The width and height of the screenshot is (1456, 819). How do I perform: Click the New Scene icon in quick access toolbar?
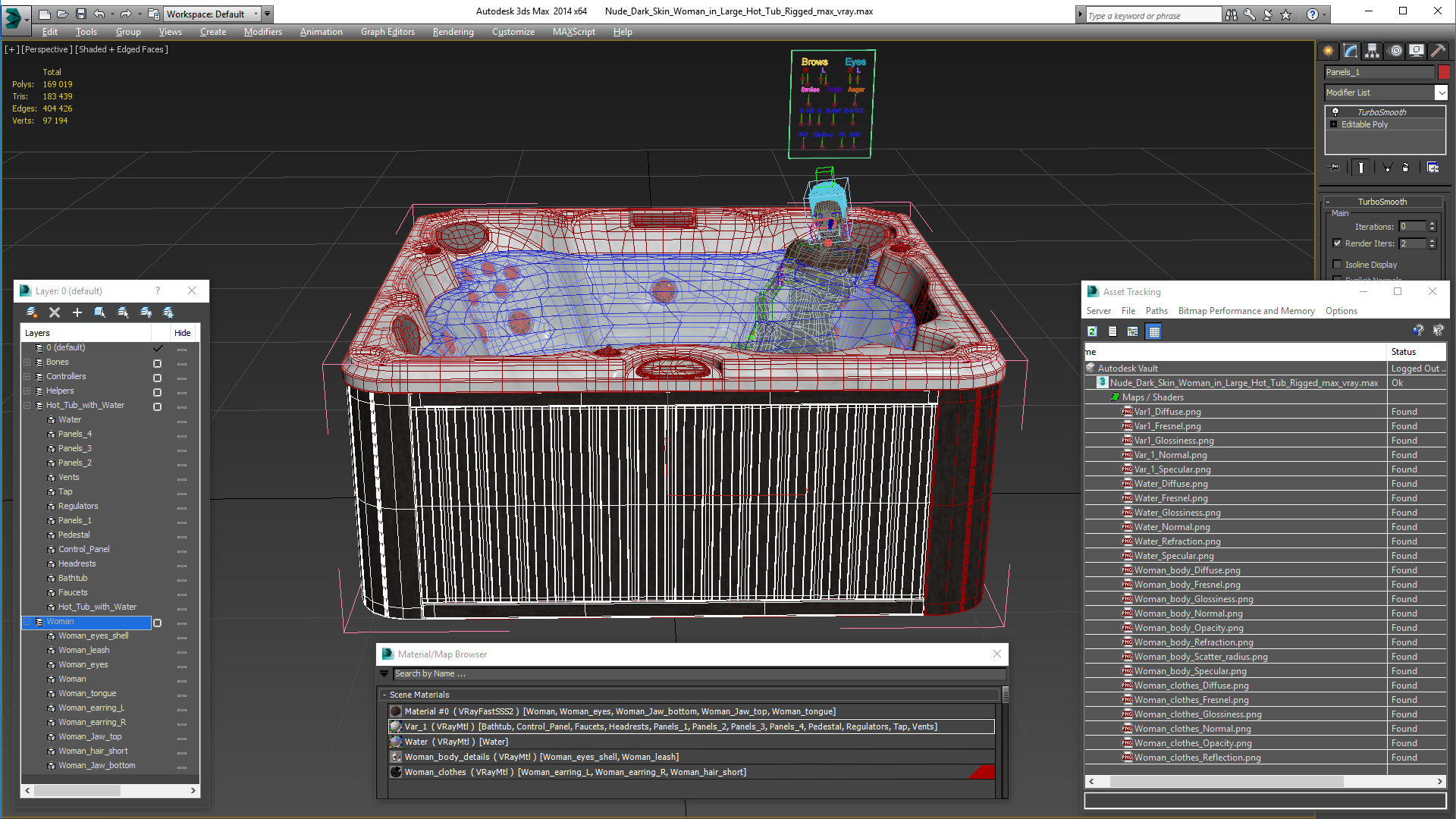45,14
